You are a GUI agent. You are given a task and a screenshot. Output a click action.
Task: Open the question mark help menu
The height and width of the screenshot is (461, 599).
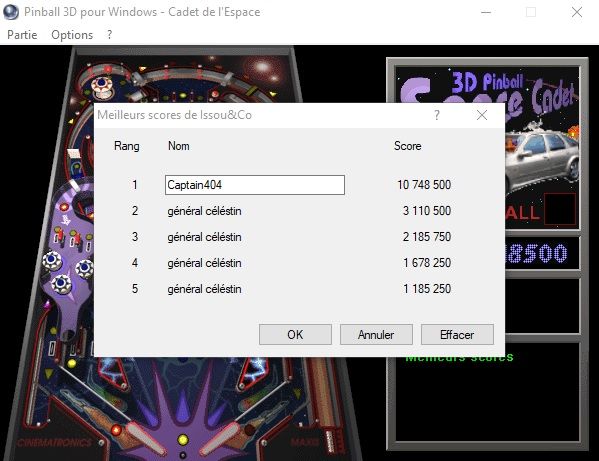click(109, 35)
